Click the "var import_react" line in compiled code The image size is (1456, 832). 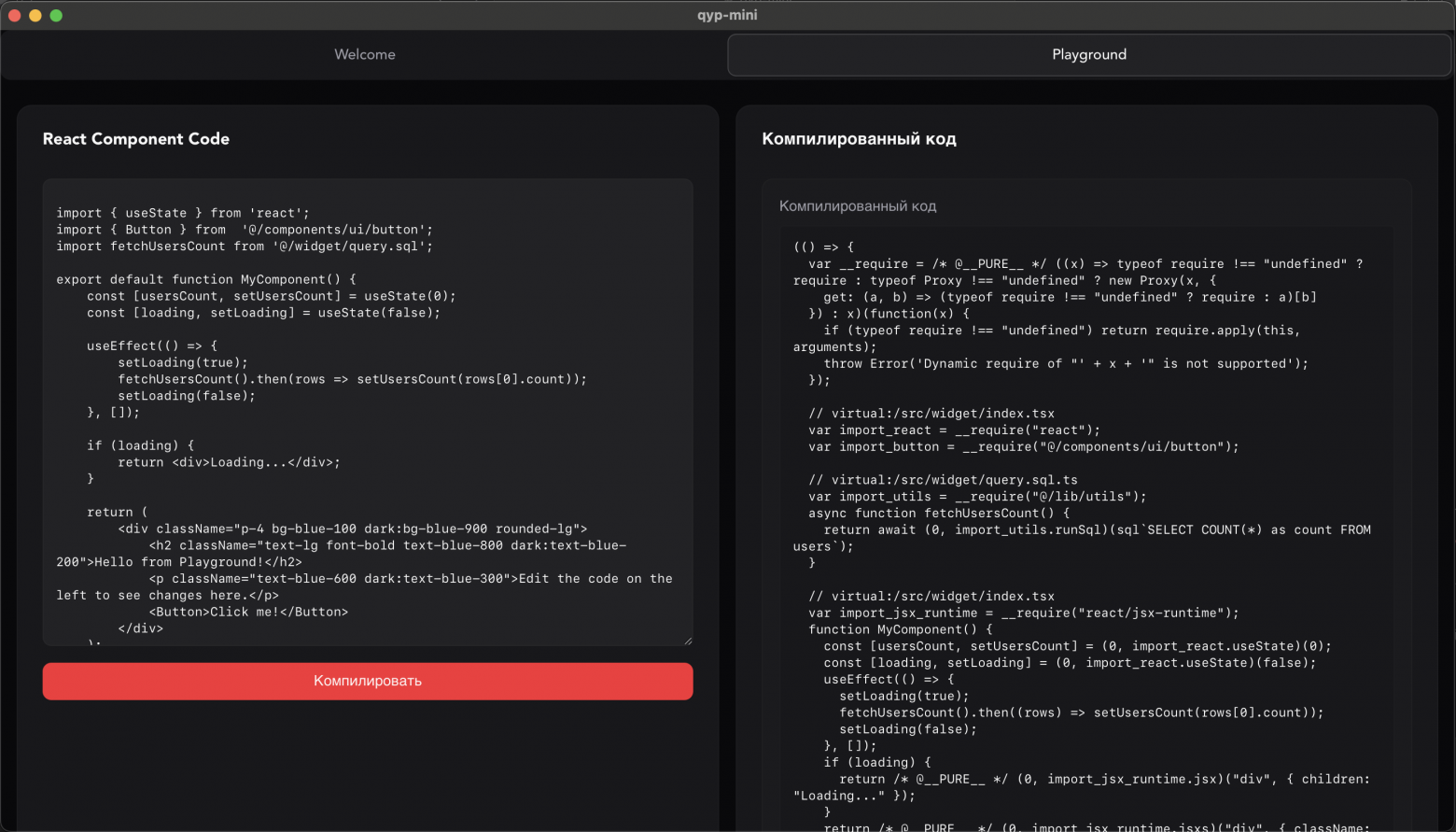pos(954,430)
